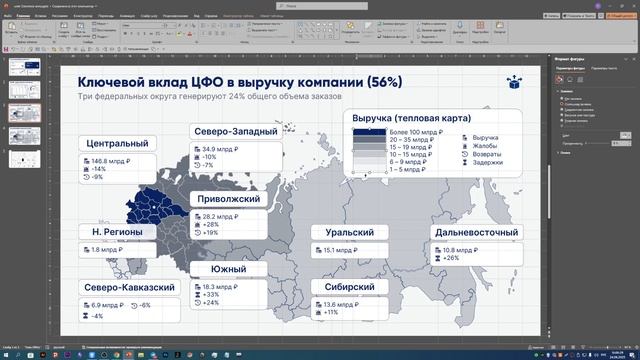Click the New Slide (Создать слайд) icon
Image resolution: width=640 pixels, height=360 pixels.
pyautogui.click(x=64, y=26)
